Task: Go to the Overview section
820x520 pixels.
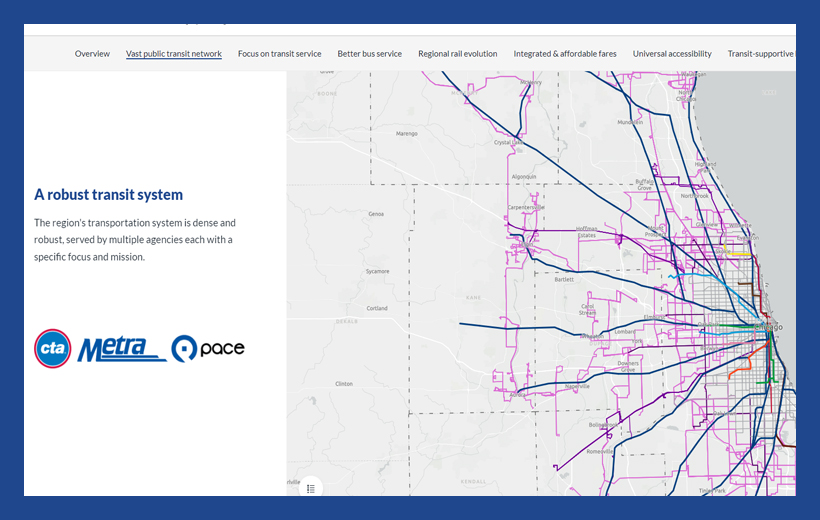Action: 92,54
